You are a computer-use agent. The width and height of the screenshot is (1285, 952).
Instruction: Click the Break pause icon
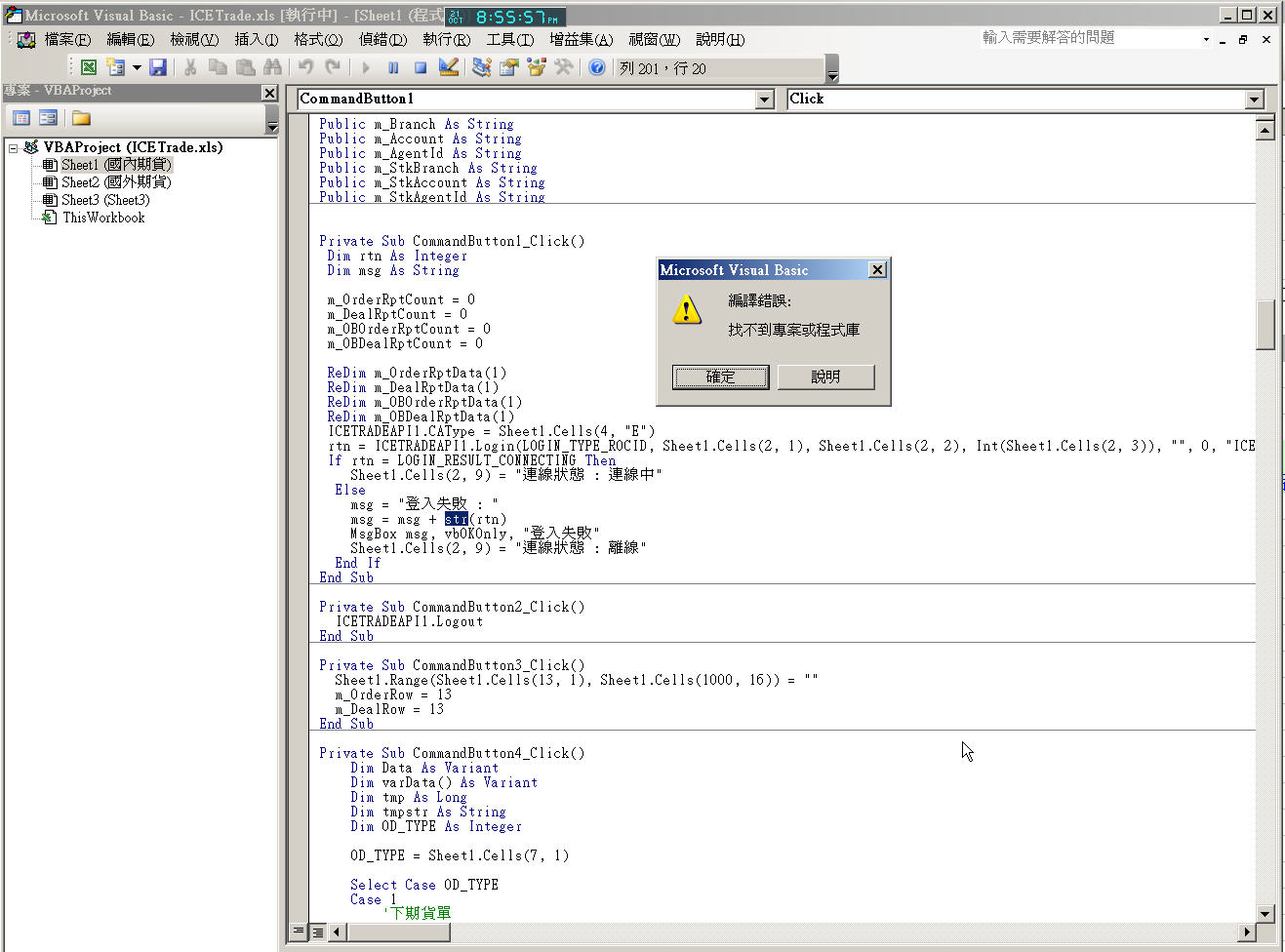(x=393, y=67)
